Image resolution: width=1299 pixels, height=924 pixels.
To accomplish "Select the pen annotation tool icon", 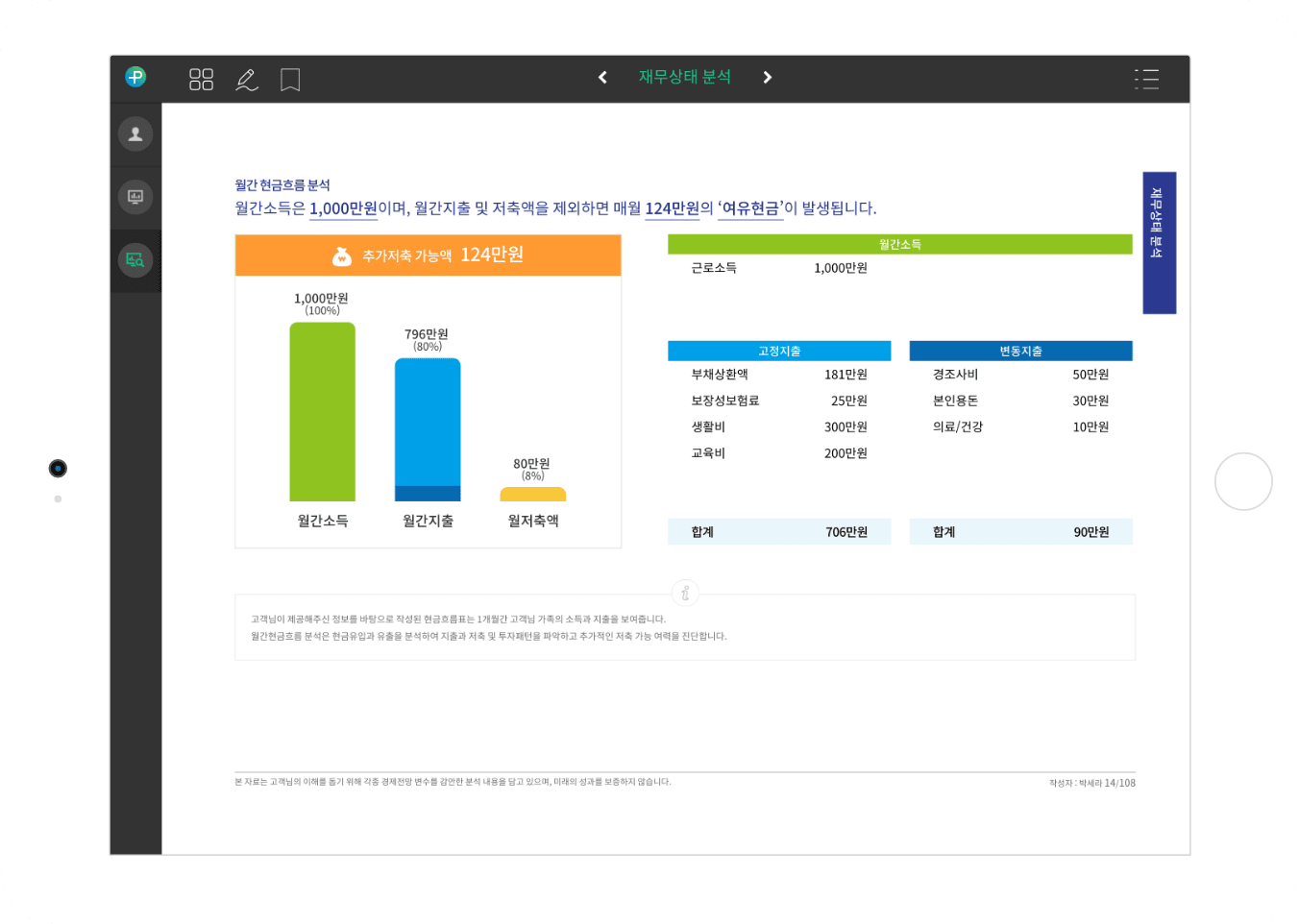I will click(x=247, y=80).
